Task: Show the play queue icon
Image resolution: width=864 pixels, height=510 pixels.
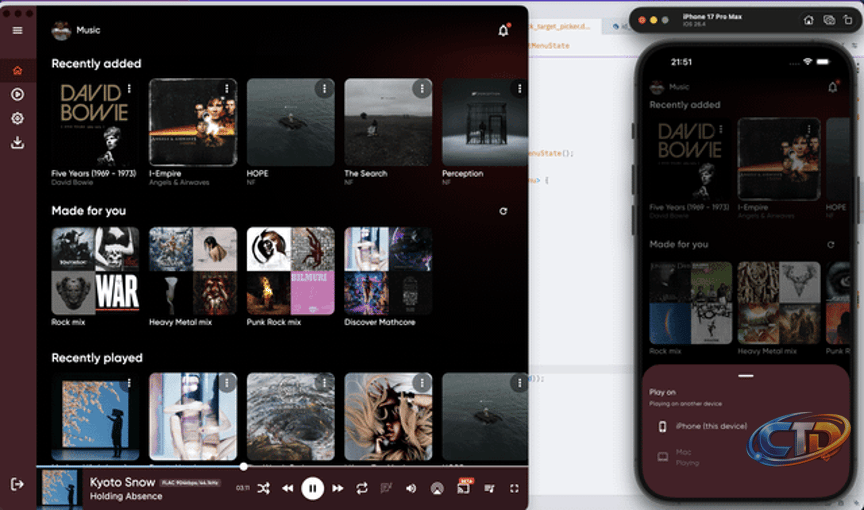Action: pyautogui.click(x=489, y=488)
